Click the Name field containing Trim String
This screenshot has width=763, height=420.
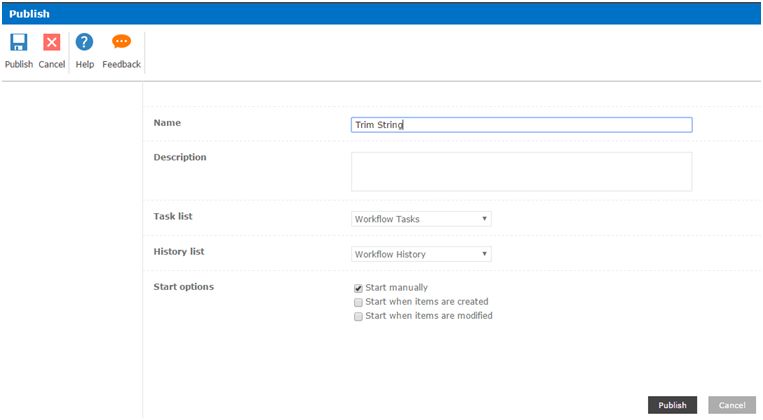point(521,125)
